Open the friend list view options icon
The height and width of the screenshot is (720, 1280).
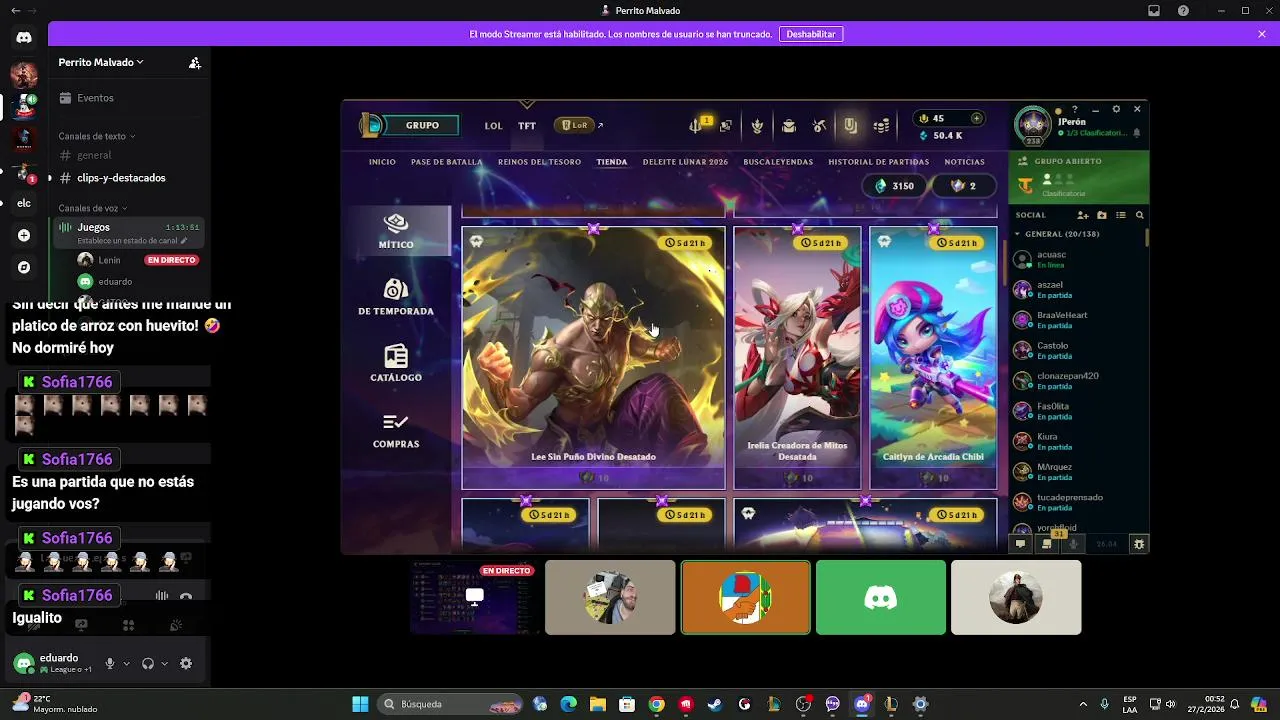click(1121, 215)
